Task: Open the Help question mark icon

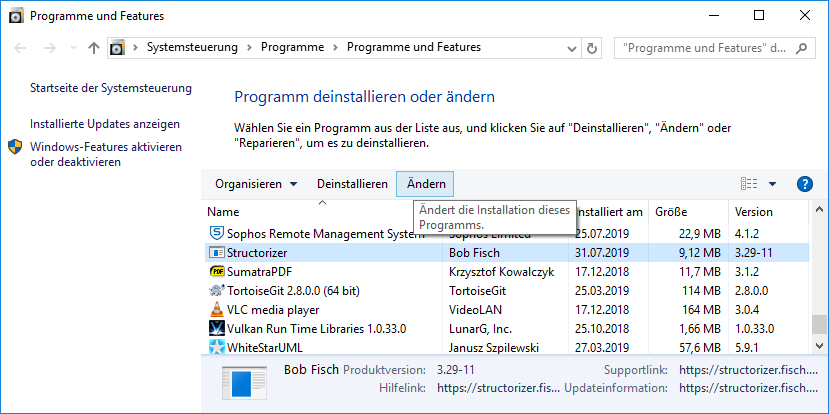Action: 804,184
